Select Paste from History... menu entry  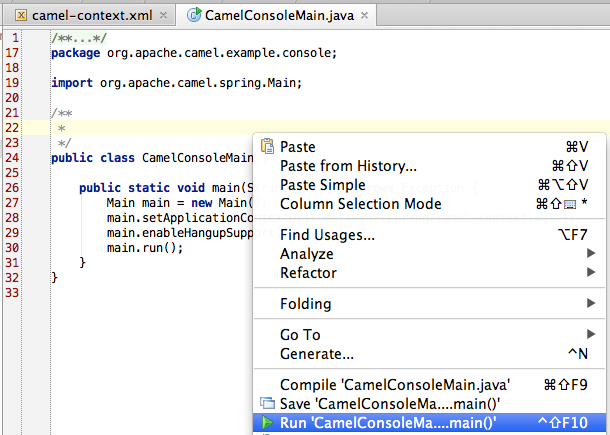pyautogui.click(x=429, y=166)
